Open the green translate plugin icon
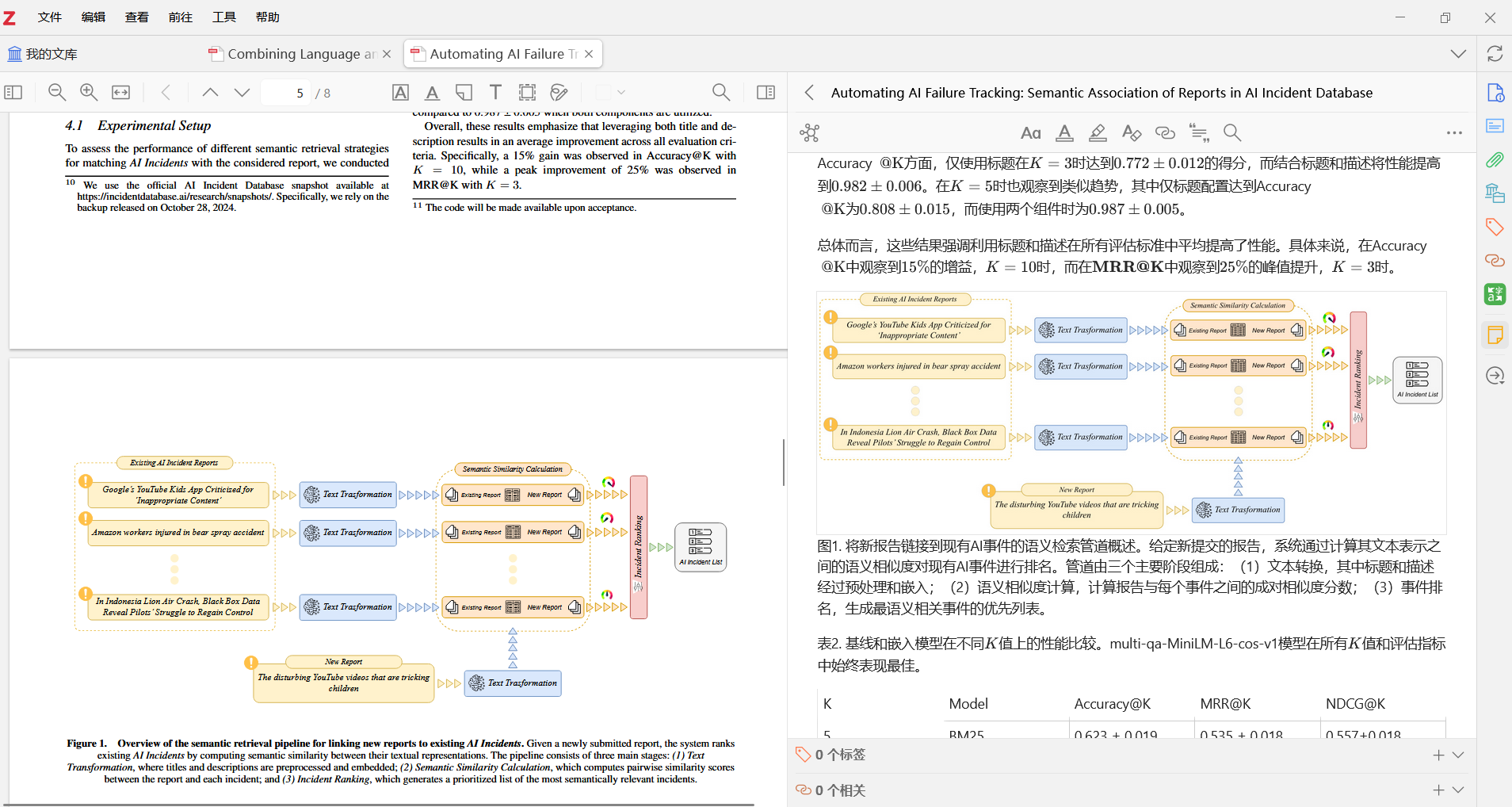The image size is (1512, 807). [1495, 294]
